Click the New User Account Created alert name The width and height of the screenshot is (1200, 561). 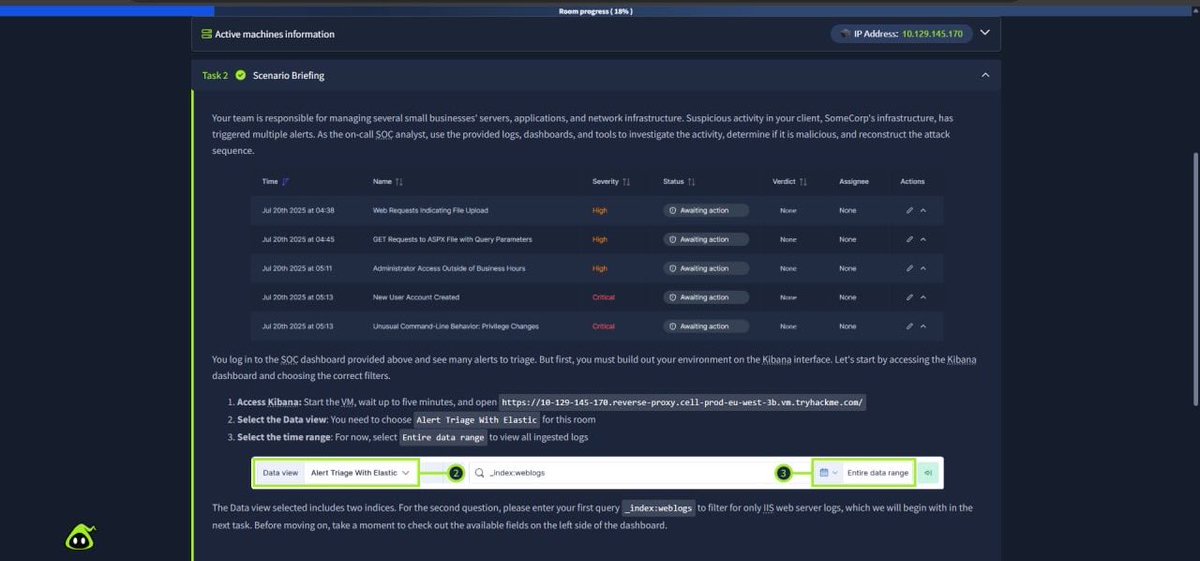coord(416,298)
